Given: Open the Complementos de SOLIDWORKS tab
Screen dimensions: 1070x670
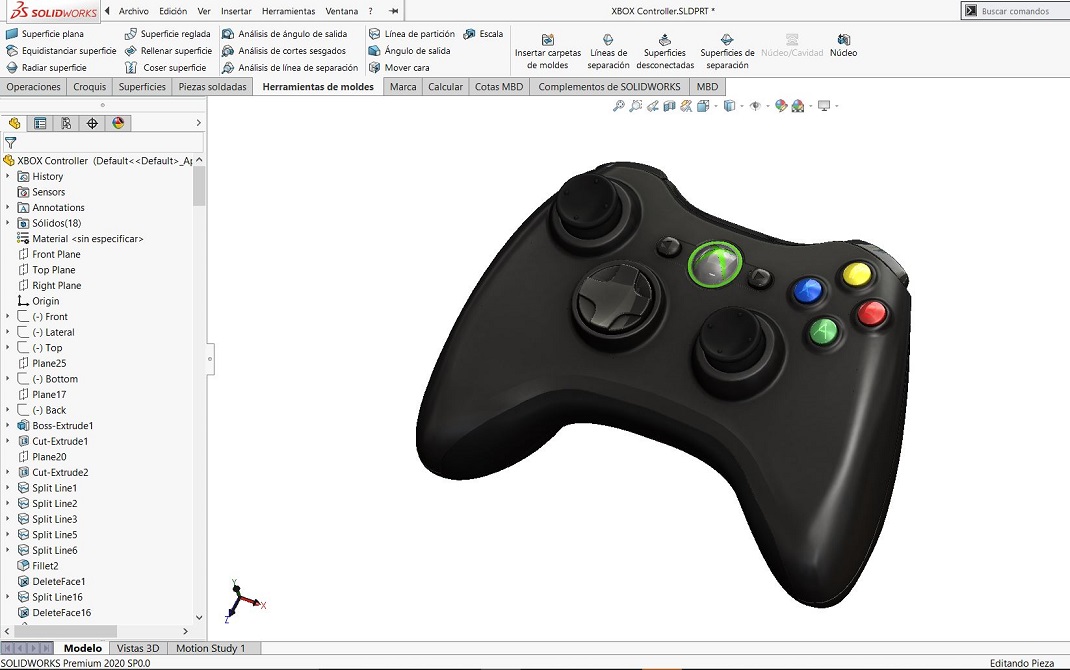Looking at the screenshot, I should pyautogui.click(x=609, y=87).
